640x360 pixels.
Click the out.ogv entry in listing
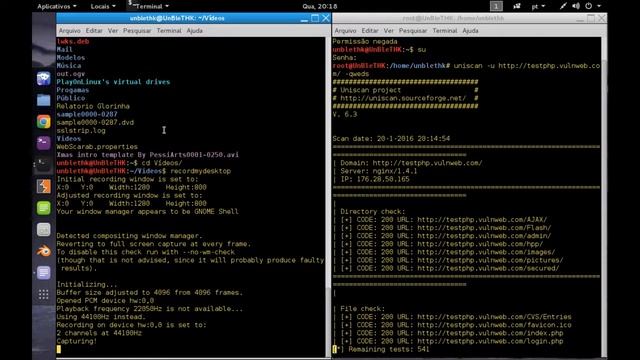pyautogui.click(x=71, y=74)
